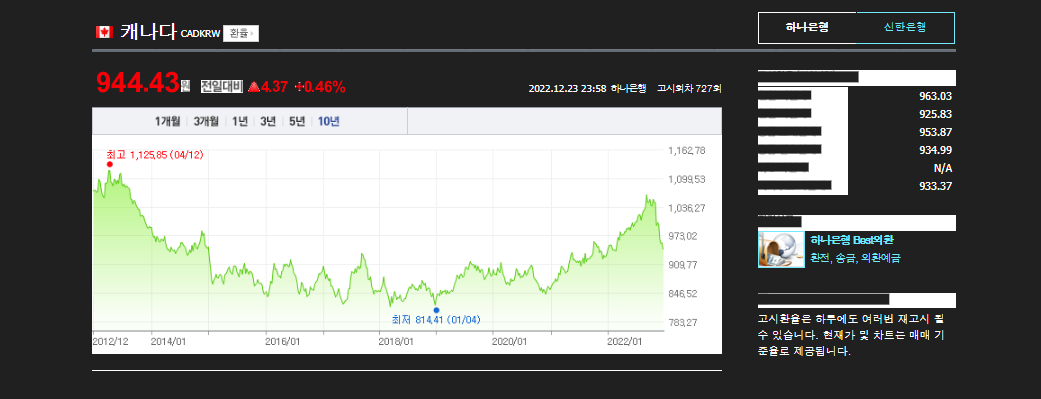
Task: Click the 캐나다 heading
Action: [148, 32]
